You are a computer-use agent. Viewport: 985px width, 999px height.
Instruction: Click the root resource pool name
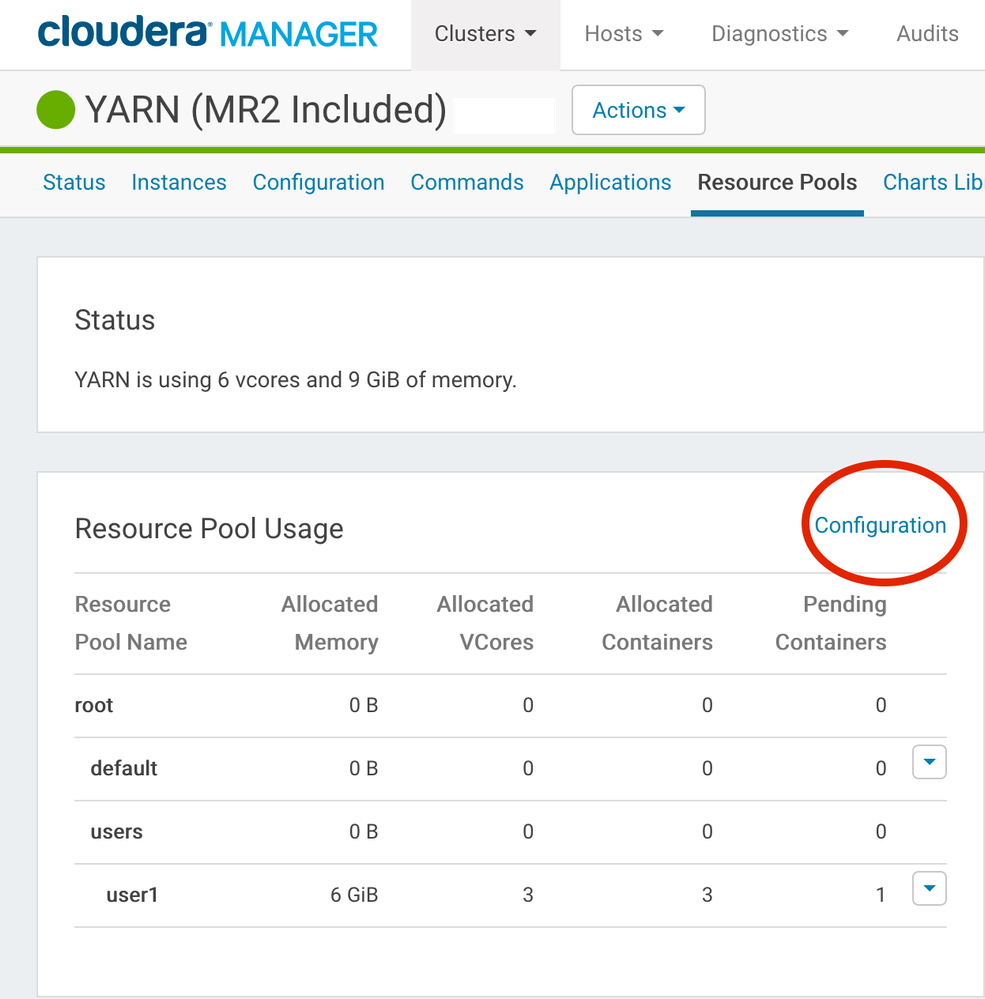[94, 705]
